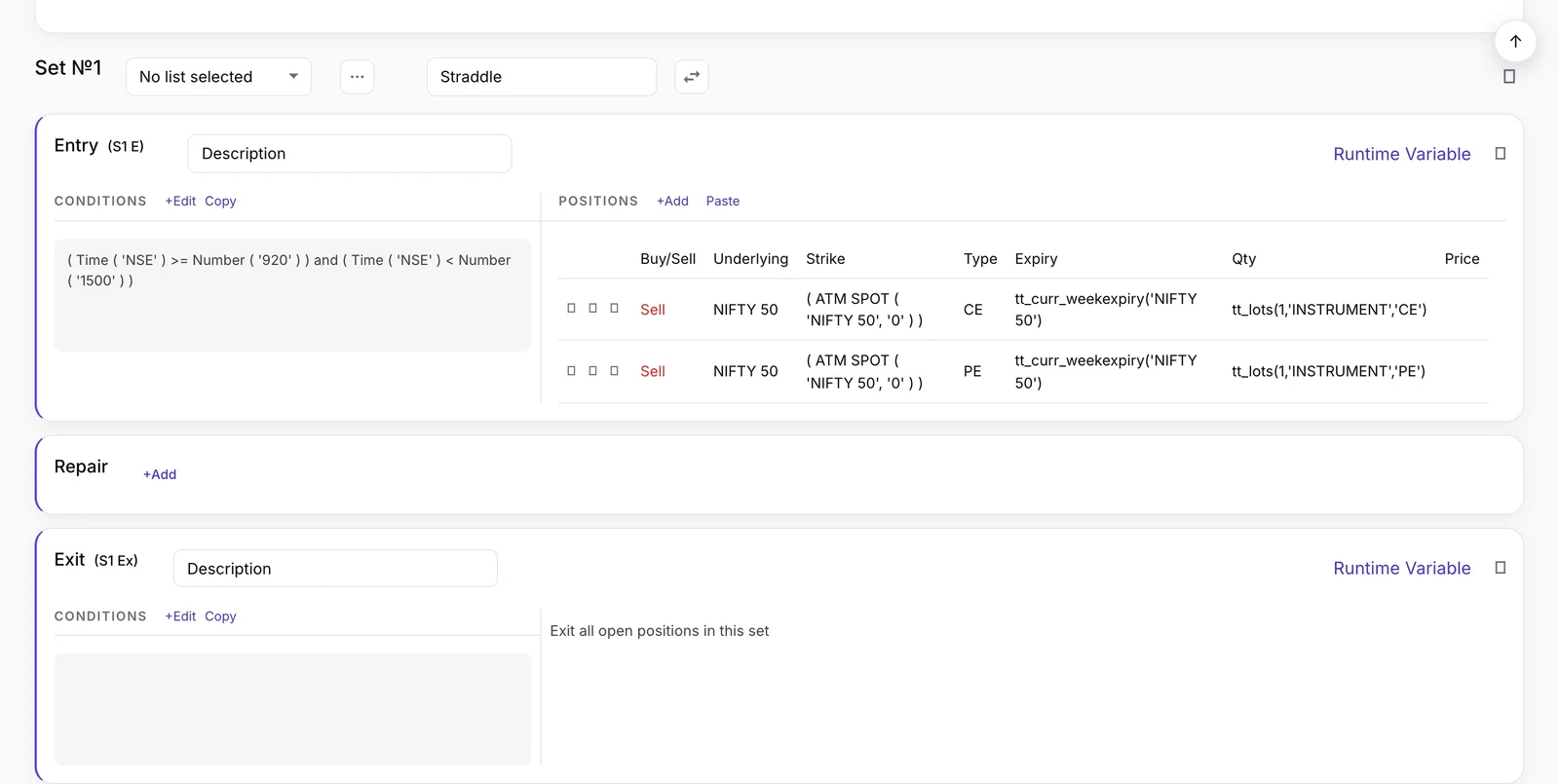Click the PE row's ATM SPOT strike expression

(x=864, y=371)
